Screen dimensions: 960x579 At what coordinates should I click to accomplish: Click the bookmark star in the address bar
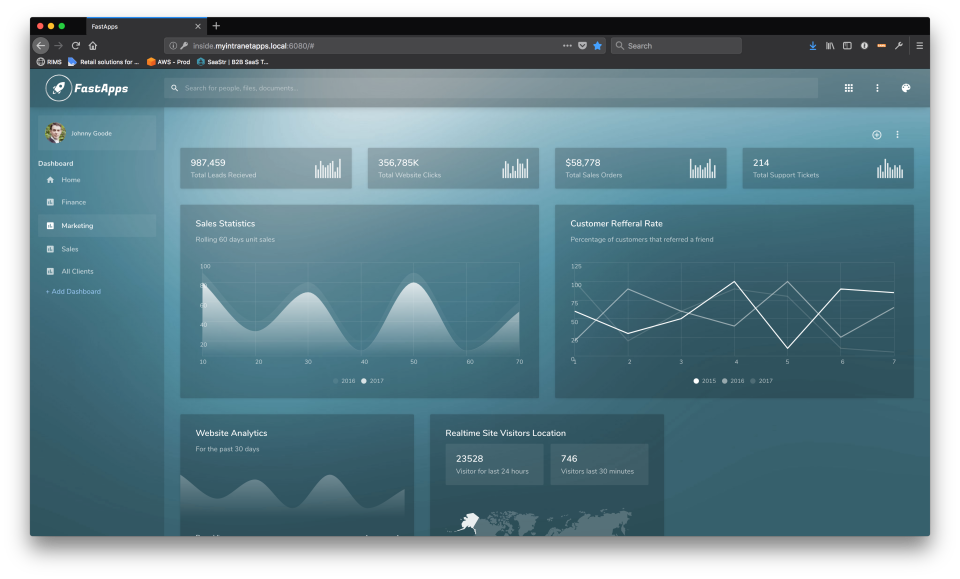[597, 45]
